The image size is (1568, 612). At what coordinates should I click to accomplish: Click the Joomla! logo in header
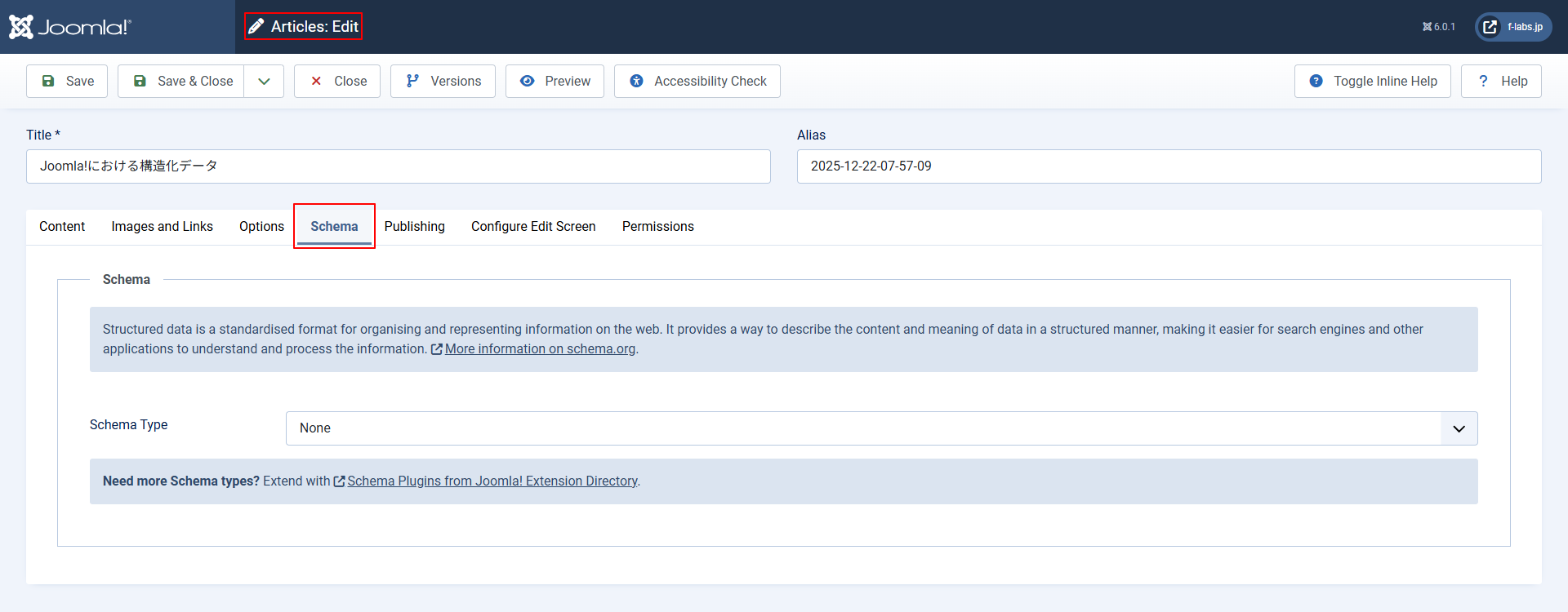(70, 27)
